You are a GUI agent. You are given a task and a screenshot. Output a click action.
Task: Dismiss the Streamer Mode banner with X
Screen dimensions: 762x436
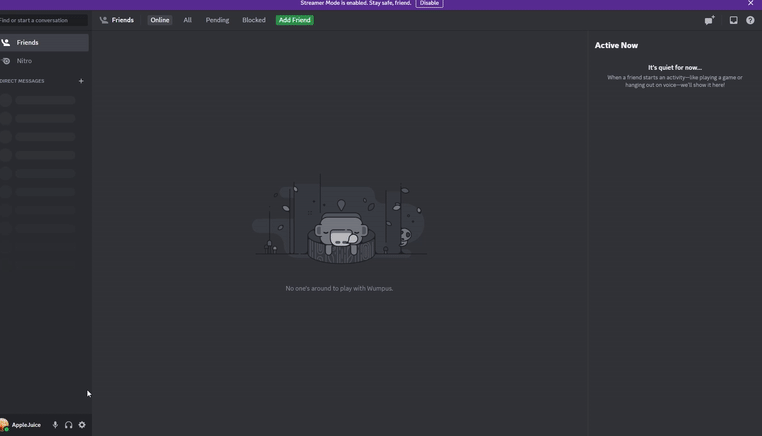pyautogui.click(x=750, y=3)
